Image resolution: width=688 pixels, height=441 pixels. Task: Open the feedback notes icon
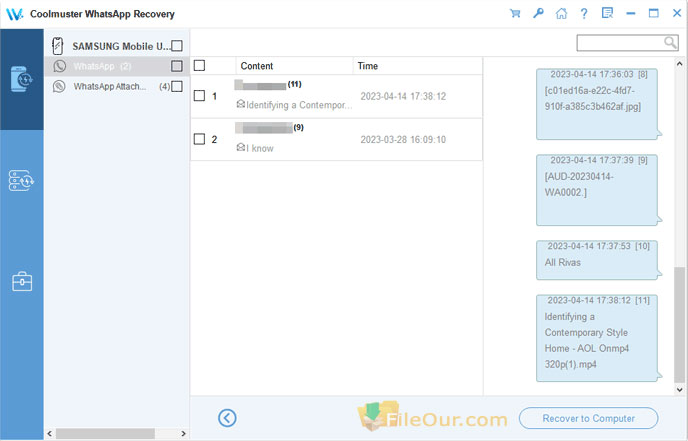607,13
